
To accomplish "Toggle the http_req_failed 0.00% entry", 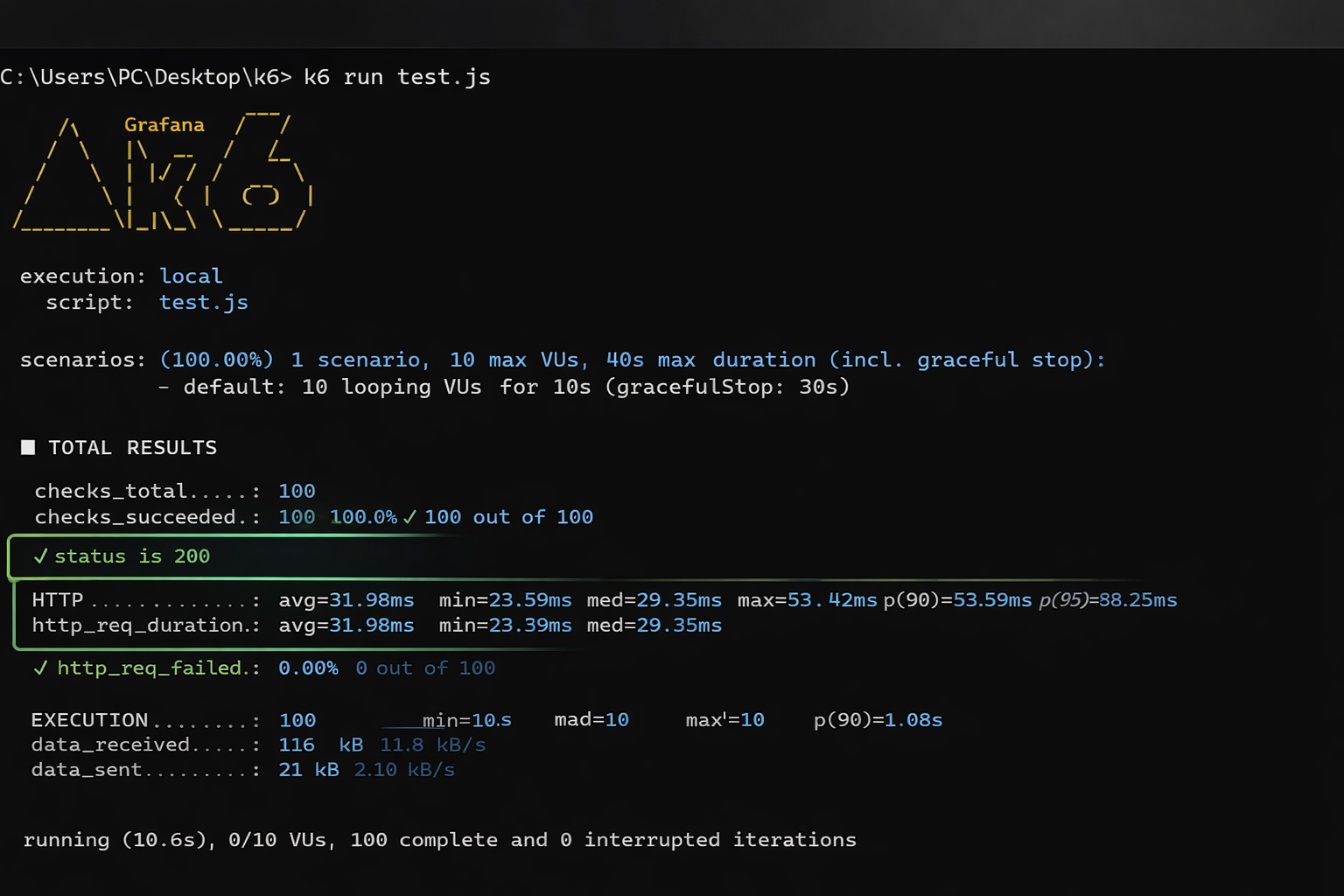I will tap(308, 668).
